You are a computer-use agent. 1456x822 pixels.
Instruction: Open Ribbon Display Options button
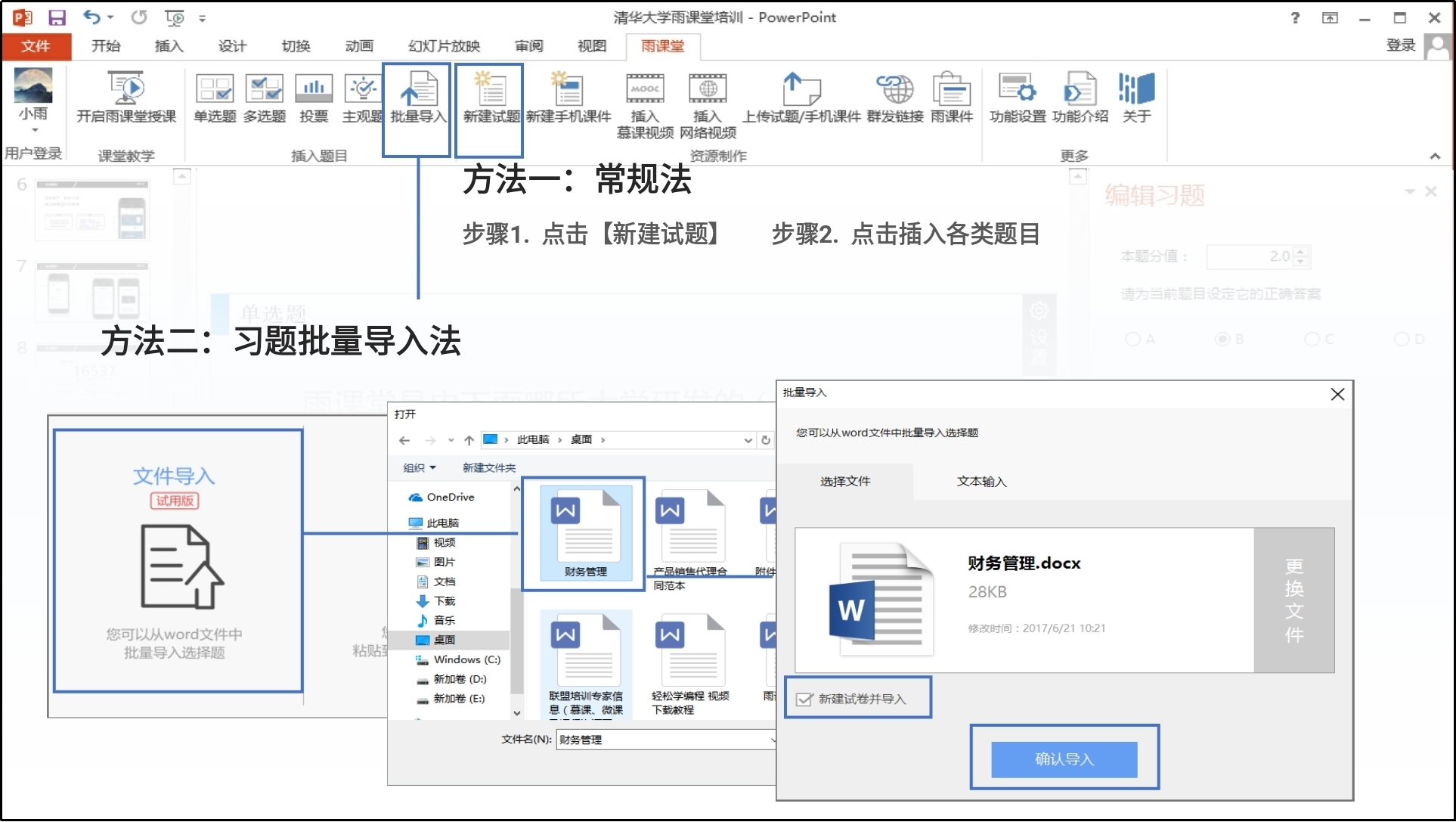[x=1330, y=17]
